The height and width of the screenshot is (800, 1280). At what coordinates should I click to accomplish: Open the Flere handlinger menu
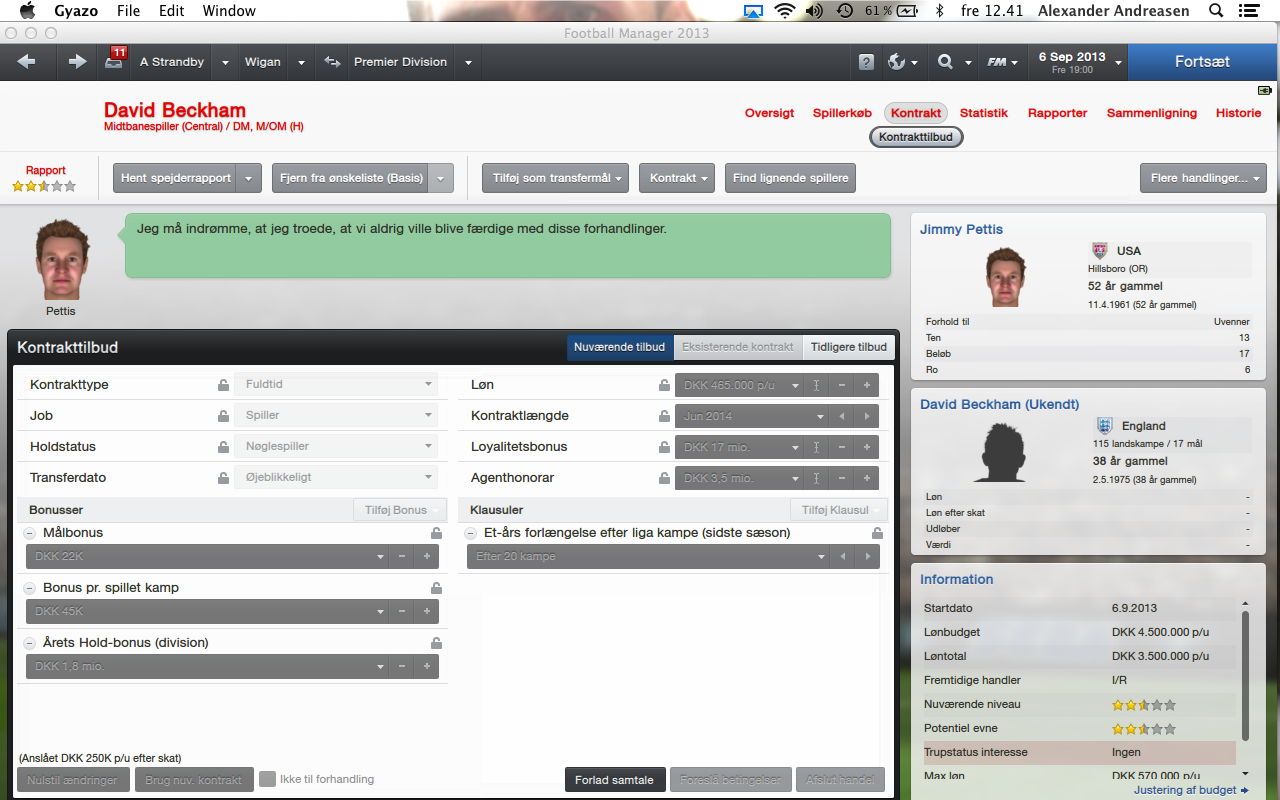(1203, 178)
